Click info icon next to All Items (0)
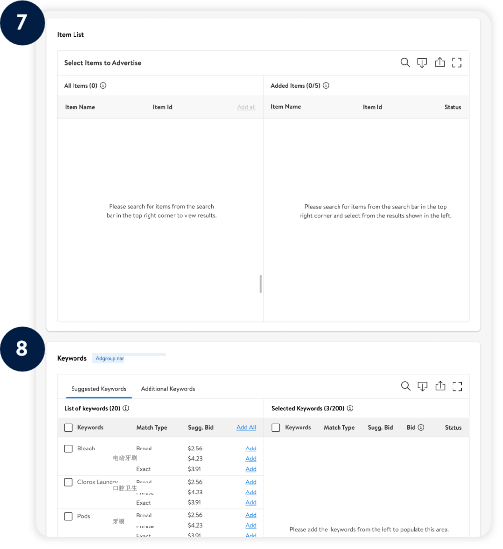503x549 pixels. coord(103,85)
